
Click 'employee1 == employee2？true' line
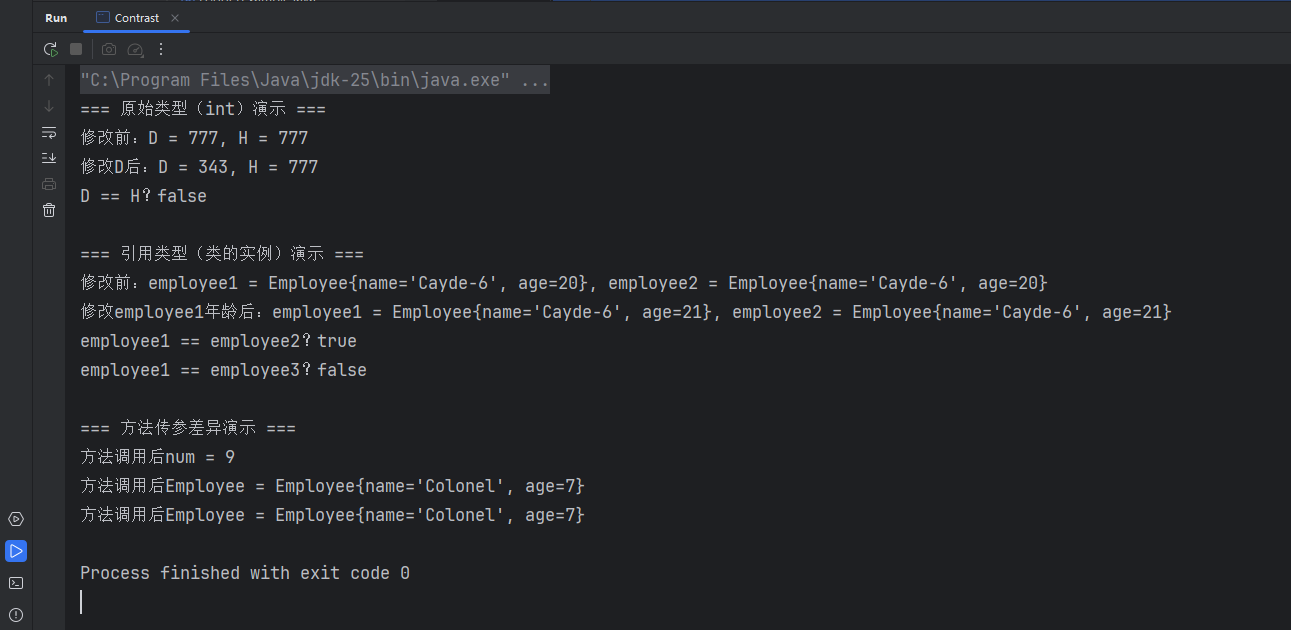click(218, 341)
